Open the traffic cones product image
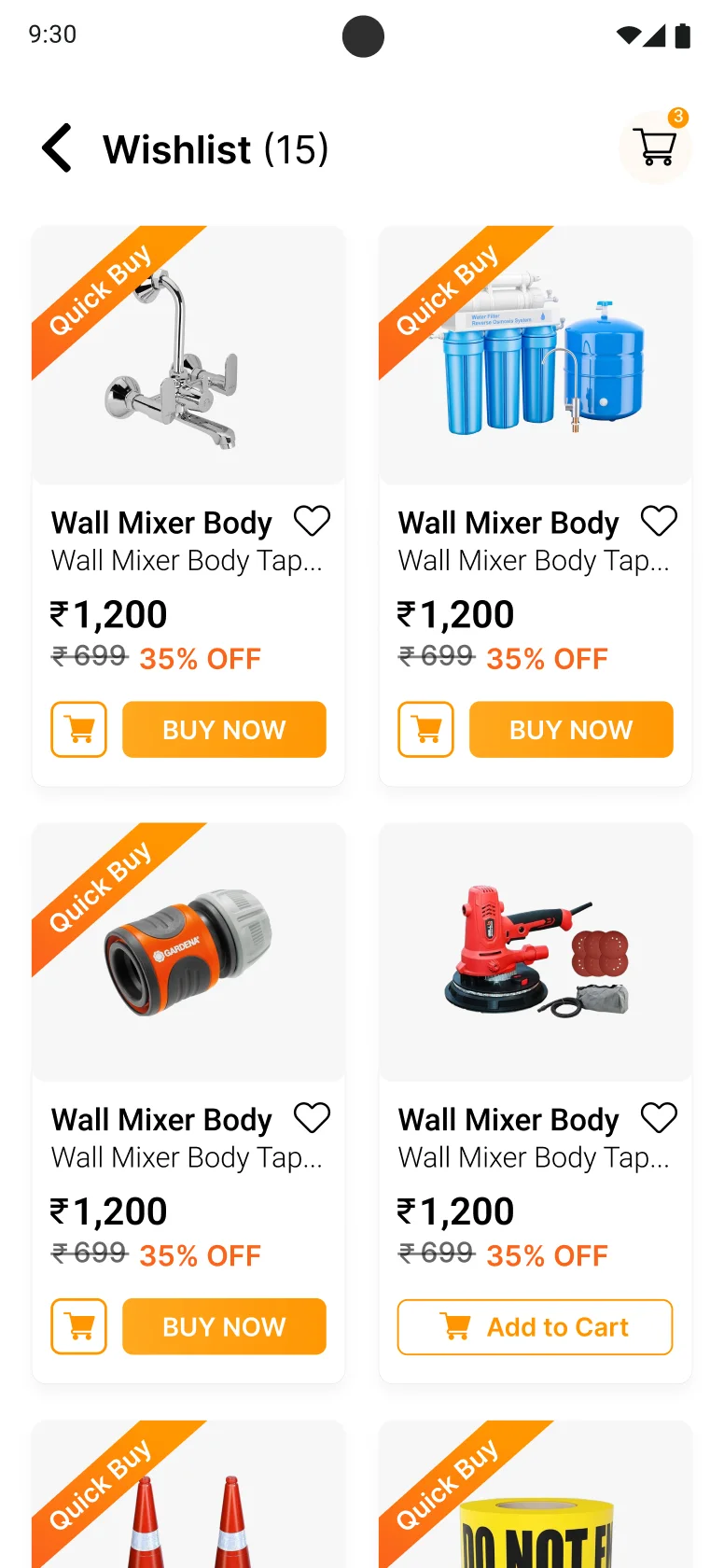 click(x=188, y=1494)
